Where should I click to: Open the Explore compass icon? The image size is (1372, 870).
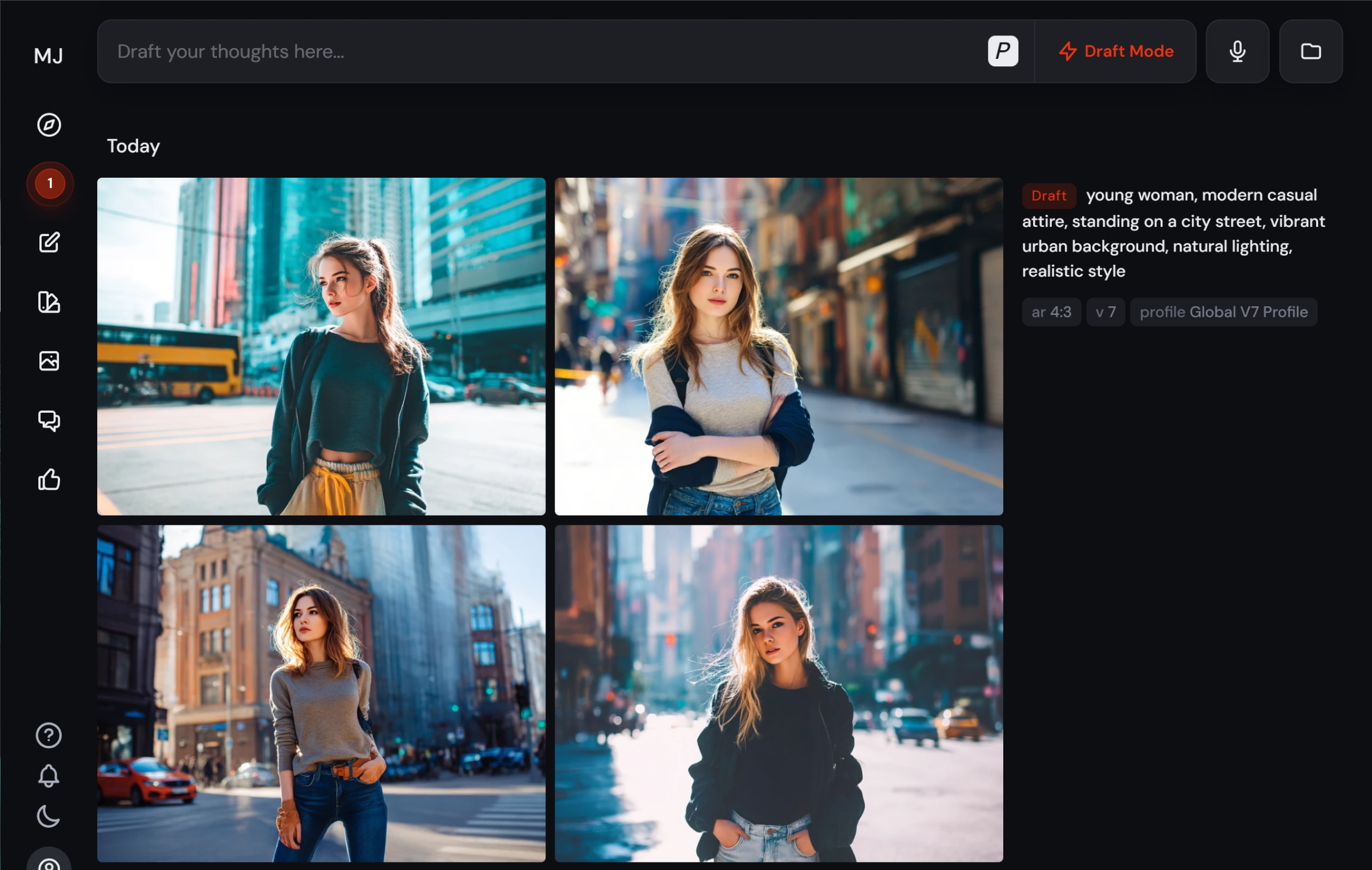point(49,125)
